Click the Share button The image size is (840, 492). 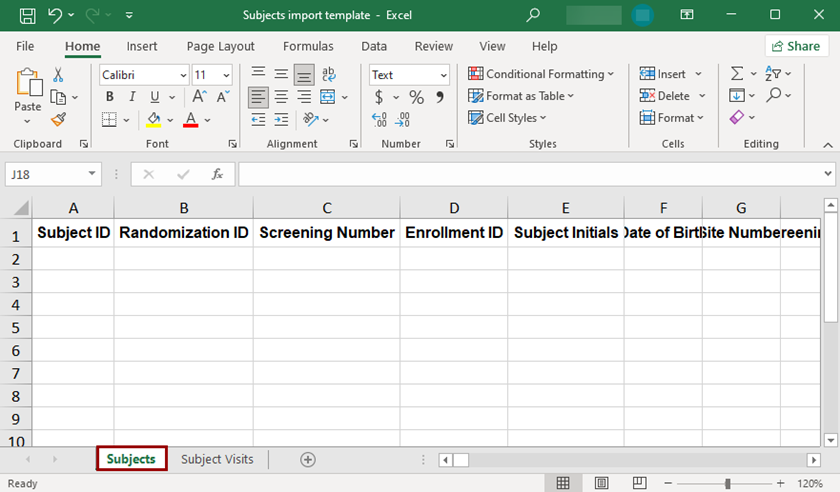pos(796,46)
